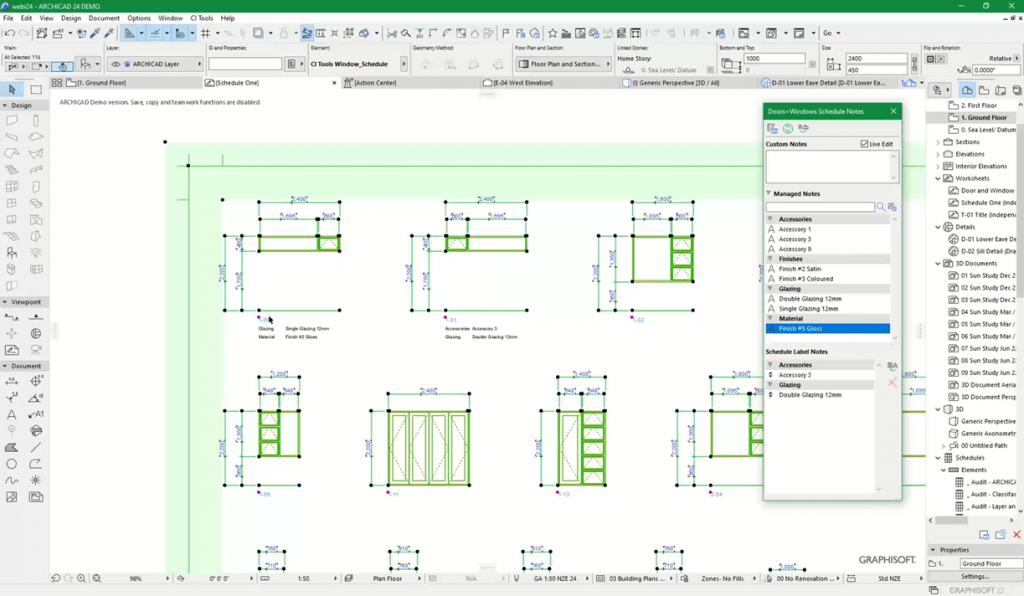The width and height of the screenshot is (1024, 596).
Task: Open the File menu
Action: click(8, 18)
